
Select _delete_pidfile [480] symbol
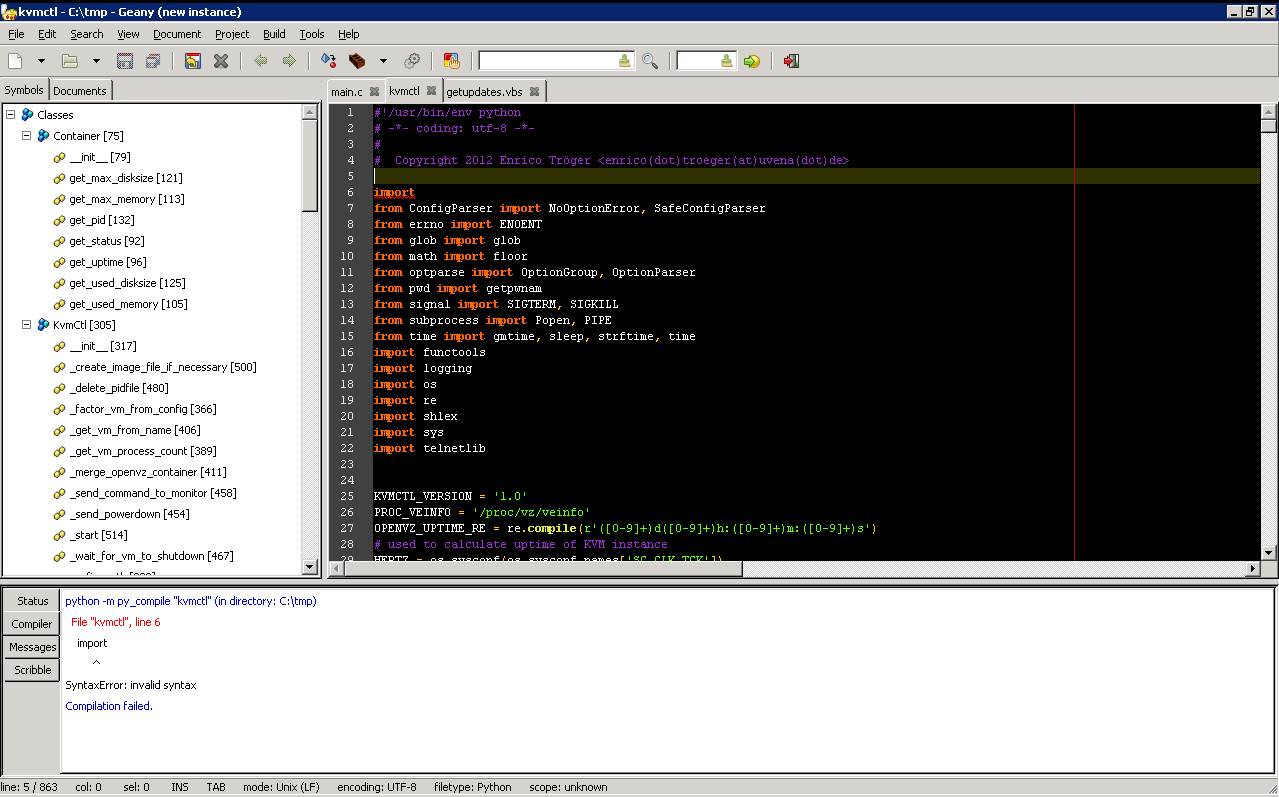119,388
